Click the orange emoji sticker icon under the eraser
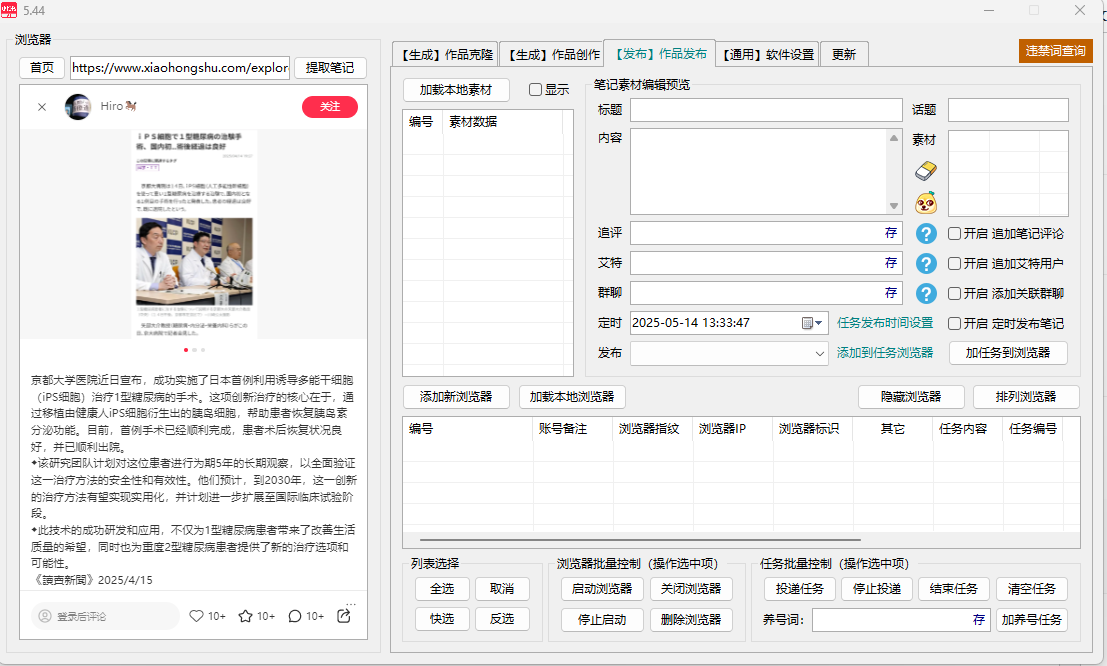 pos(925,201)
